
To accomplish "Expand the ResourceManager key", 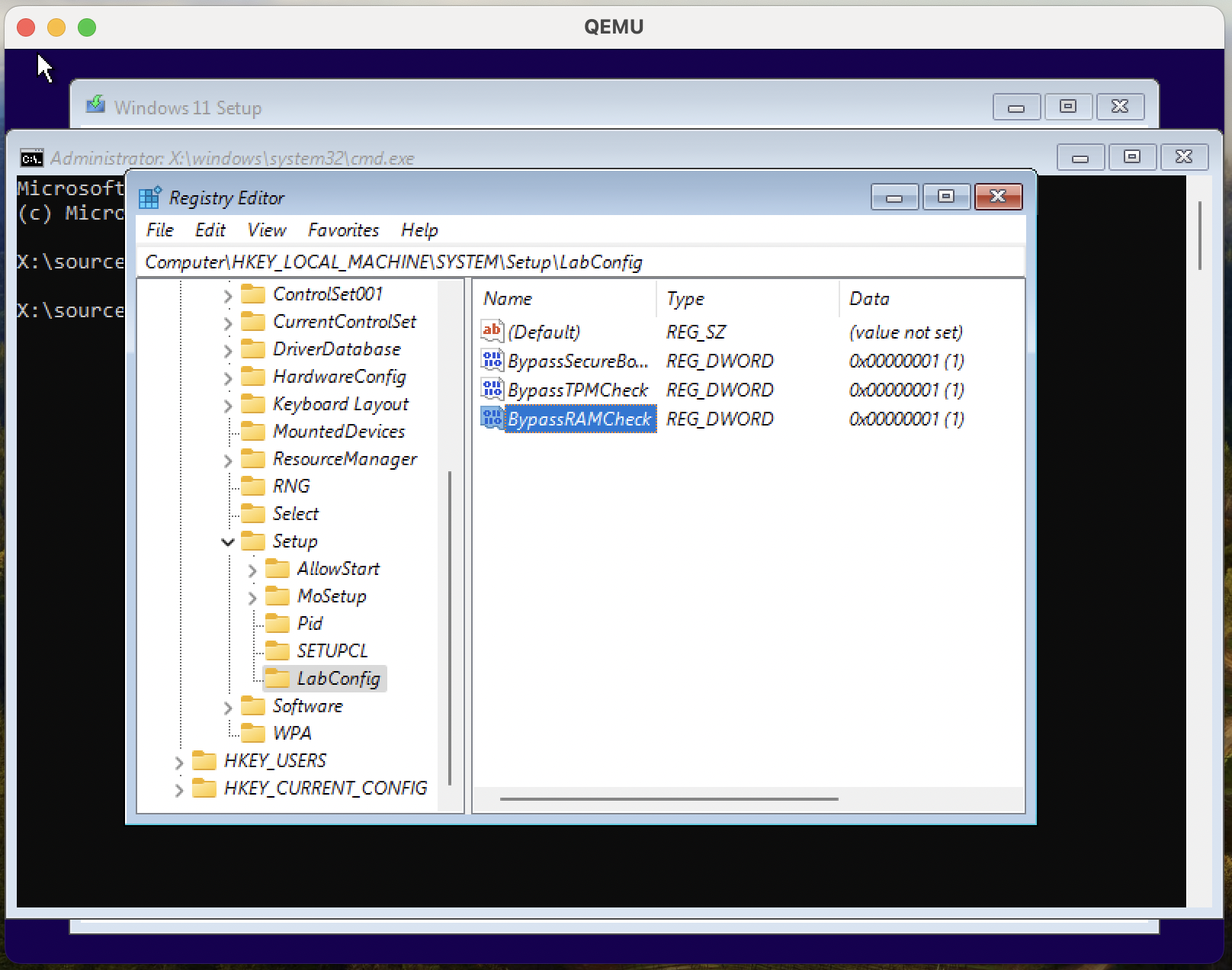I will click(x=228, y=461).
